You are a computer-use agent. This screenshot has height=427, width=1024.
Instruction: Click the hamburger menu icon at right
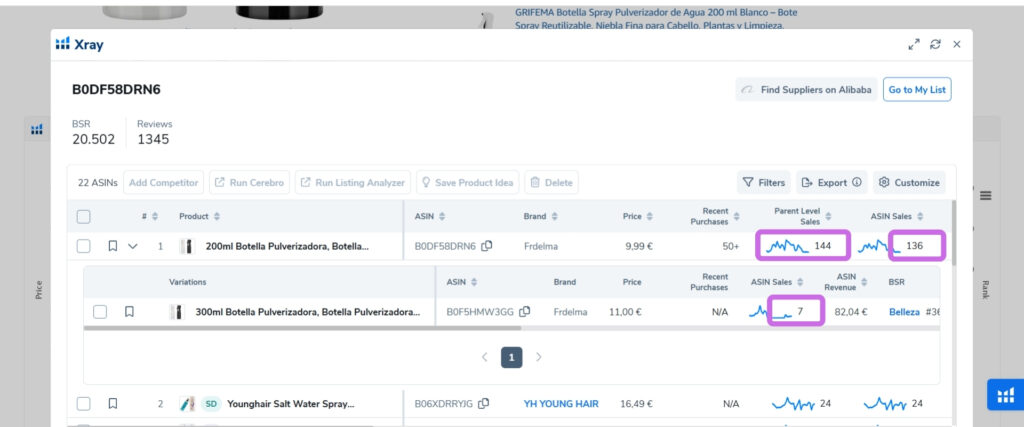pyautogui.click(x=985, y=195)
